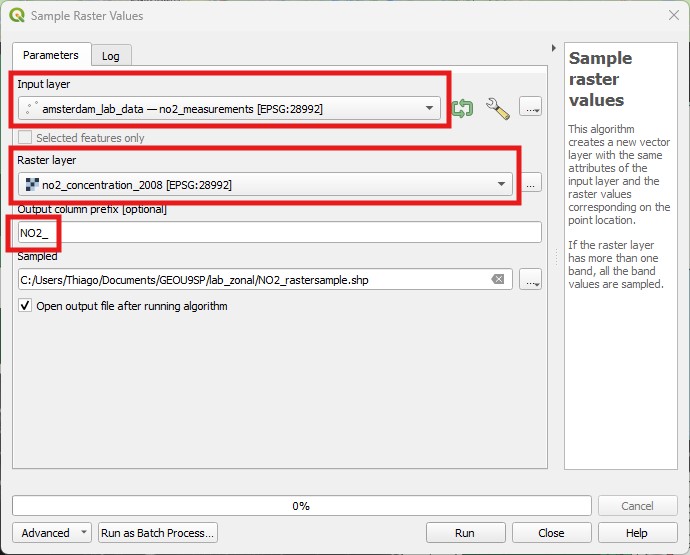Clear the Sampled output path field
This screenshot has height=555, width=690.
tap(498, 279)
